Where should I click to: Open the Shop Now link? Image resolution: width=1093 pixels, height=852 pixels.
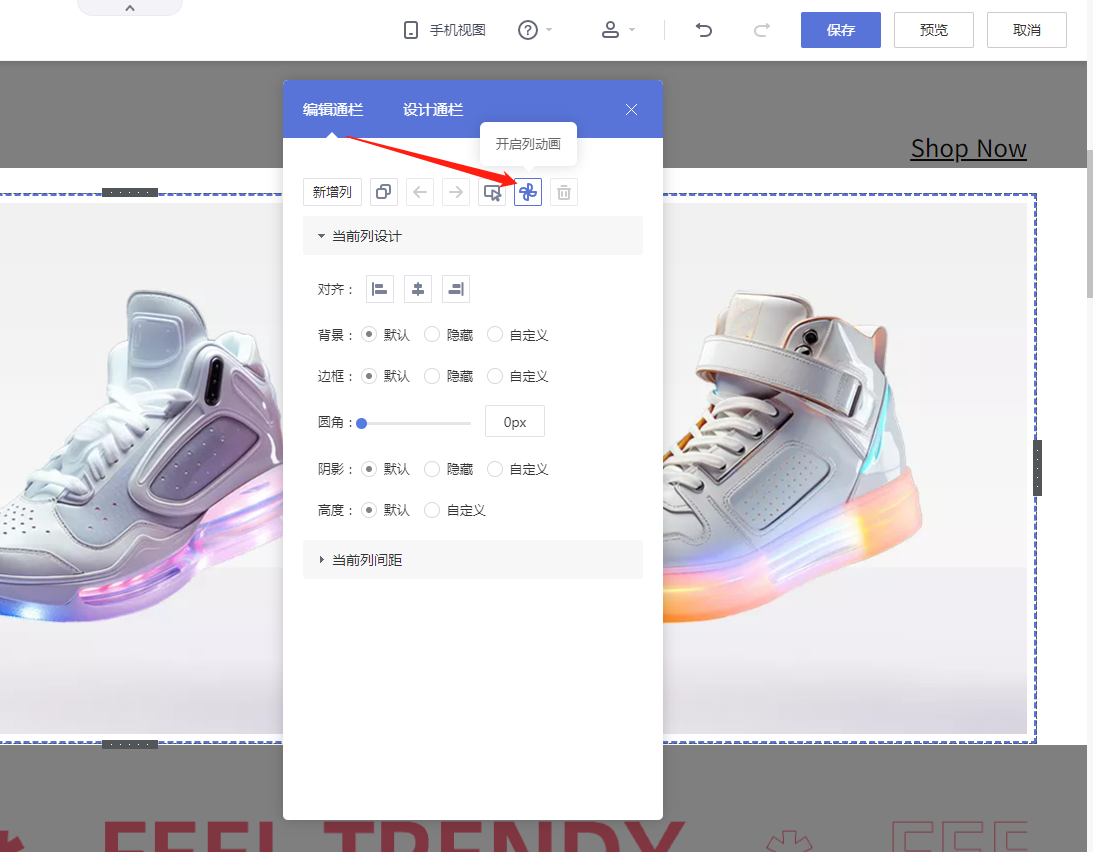[968, 149]
